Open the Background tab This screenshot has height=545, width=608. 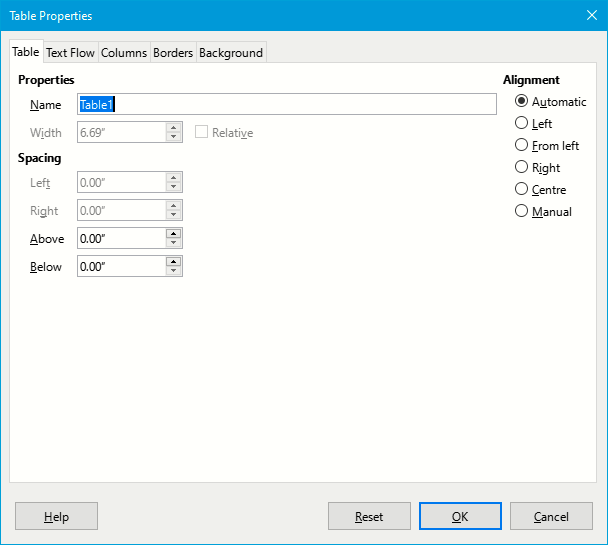pos(231,52)
